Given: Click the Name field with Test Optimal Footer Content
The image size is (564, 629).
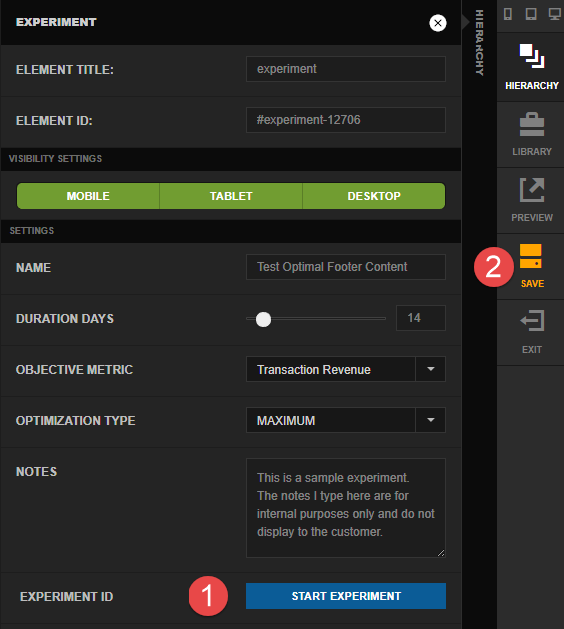Looking at the screenshot, I should pyautogui.click(x=346, y=267).
